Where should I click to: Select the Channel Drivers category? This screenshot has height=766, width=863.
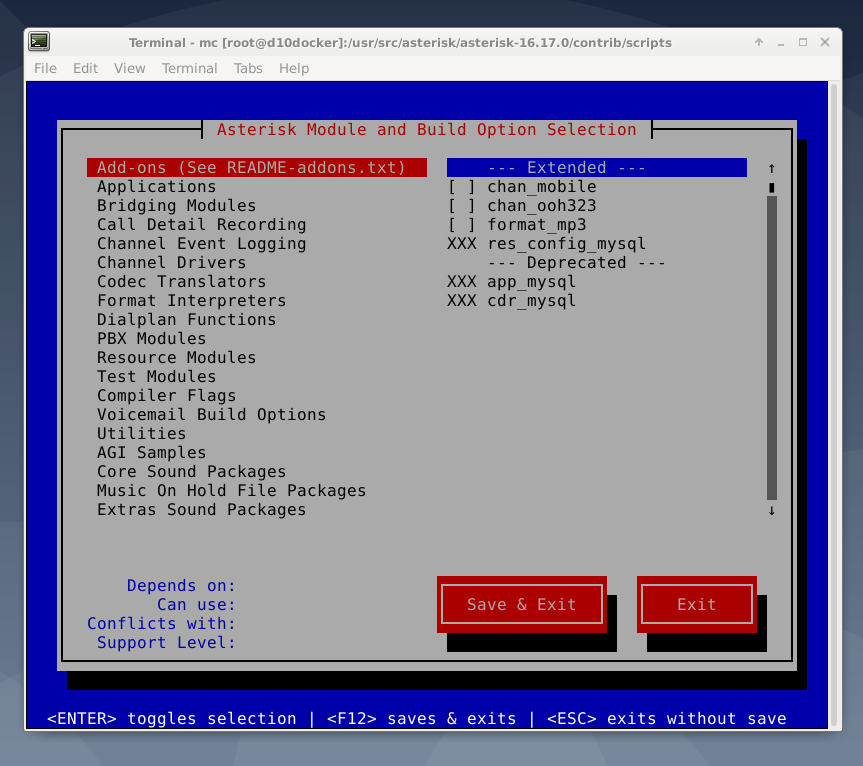pyautogui.click(x=171, y=263)
